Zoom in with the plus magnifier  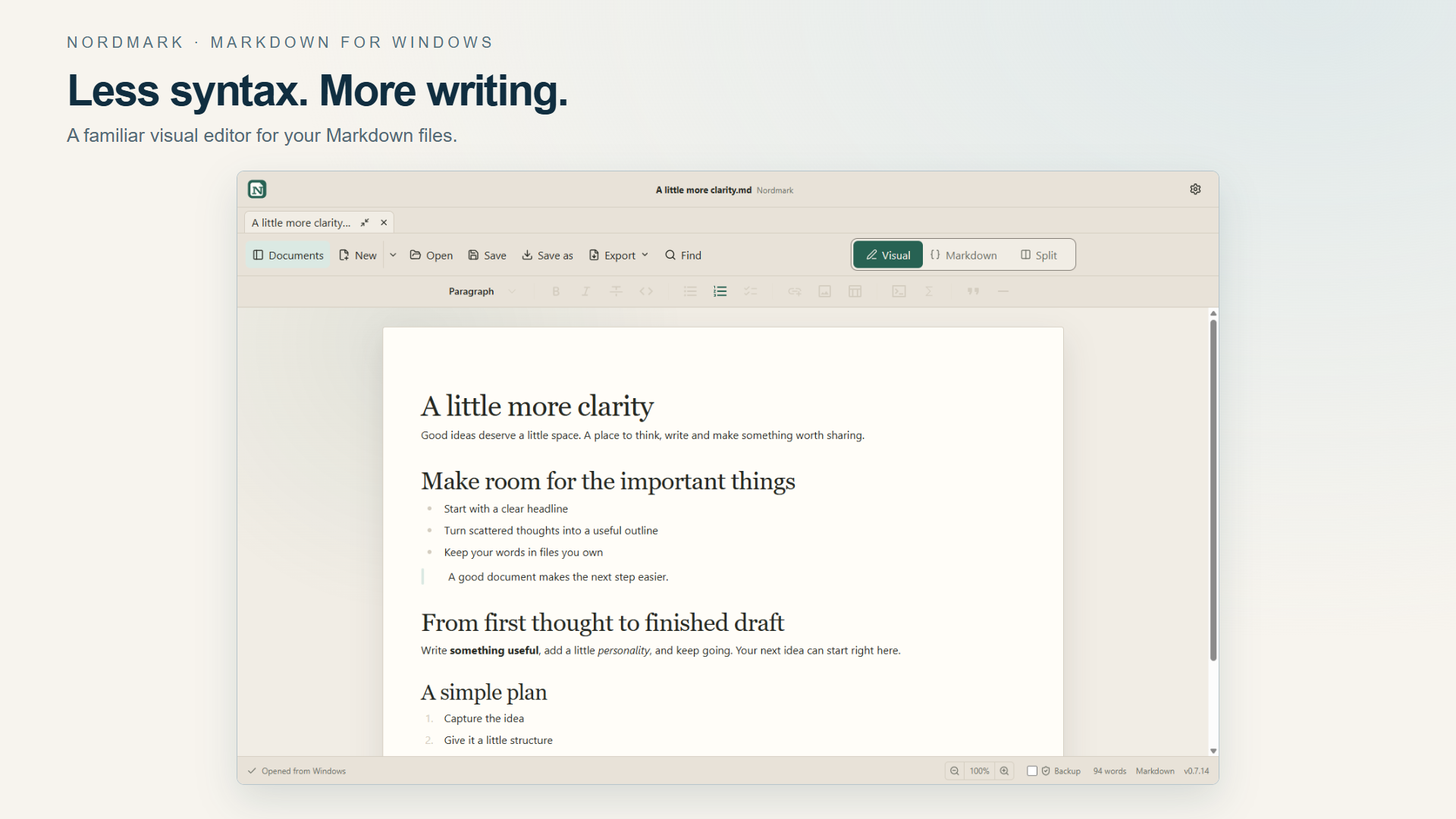pyautogui.click(x=1004, y=771)
